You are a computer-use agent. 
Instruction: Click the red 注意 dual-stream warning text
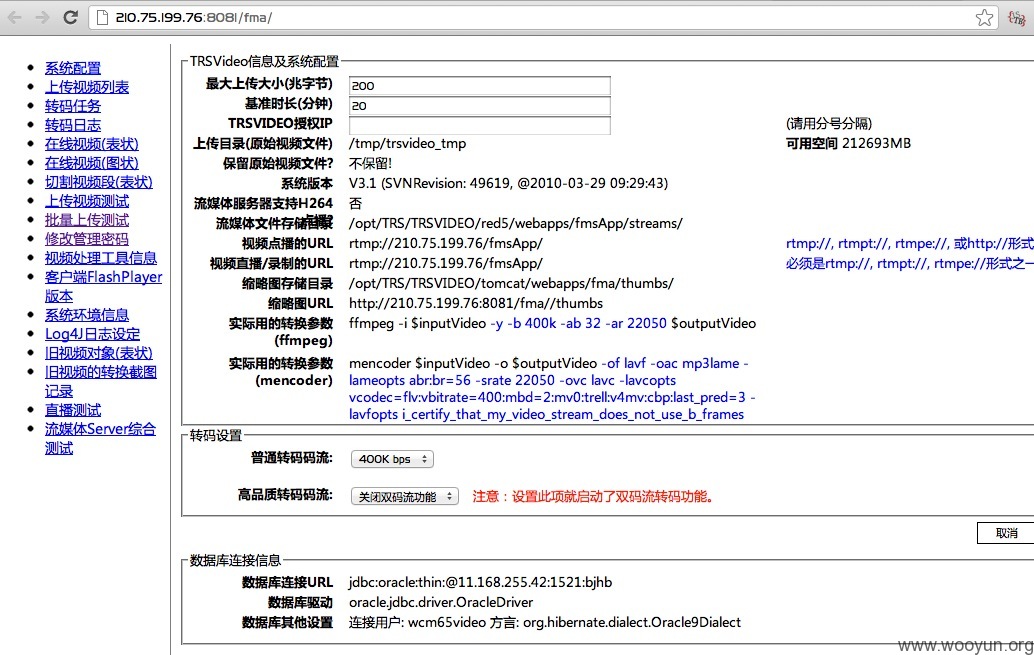[594, 497]
